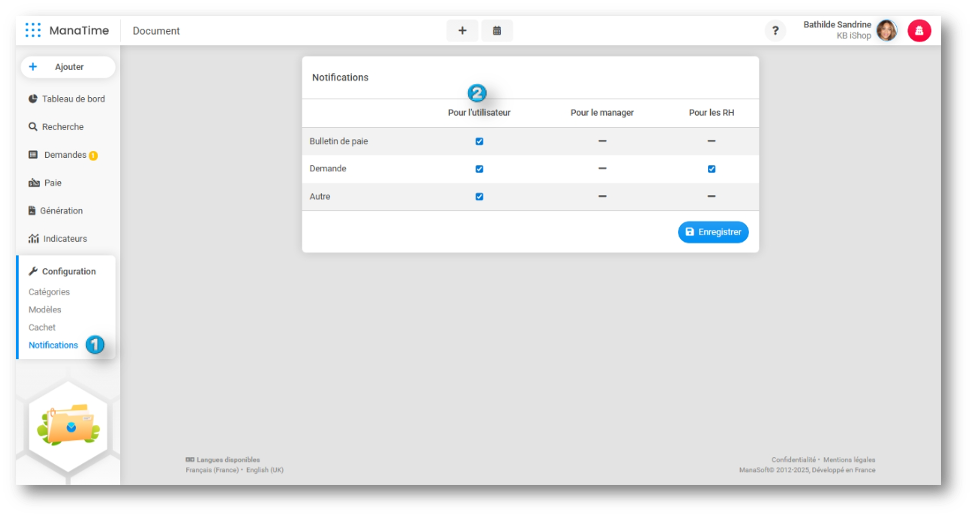Click the Tableau de bord pie chart icon

point(33,99)
